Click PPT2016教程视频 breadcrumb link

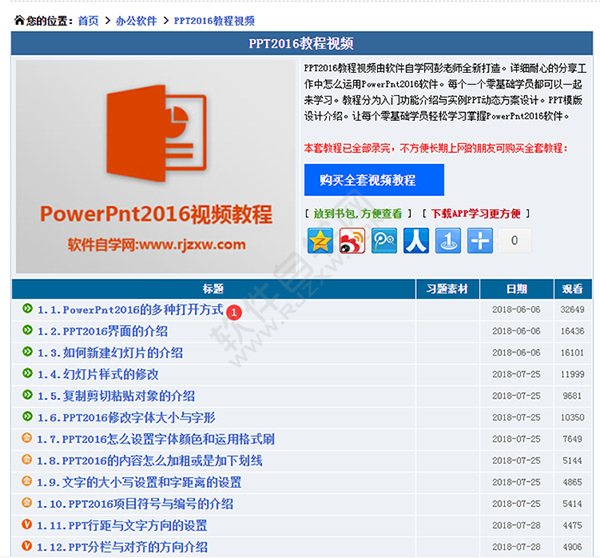tap(214, 21)
